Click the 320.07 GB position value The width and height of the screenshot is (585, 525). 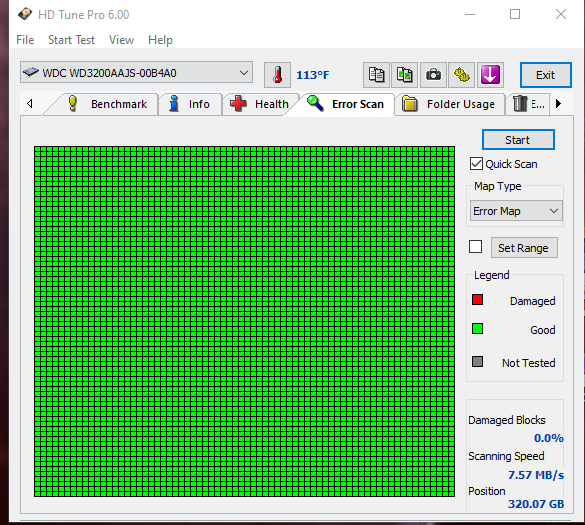pyautogui.click(x=536, y=504)
